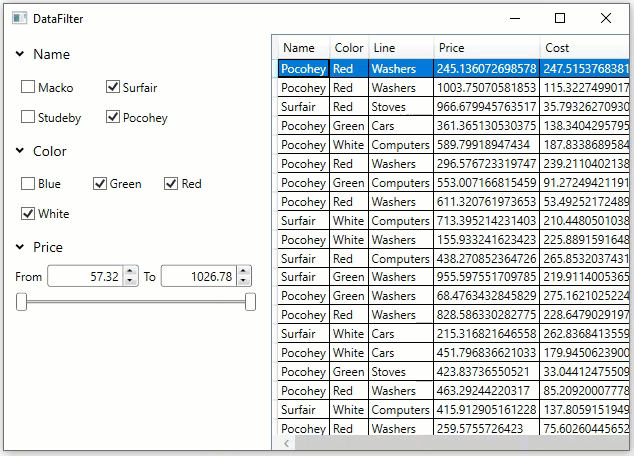Increase the To price spinner value

[x=243, y=272]
